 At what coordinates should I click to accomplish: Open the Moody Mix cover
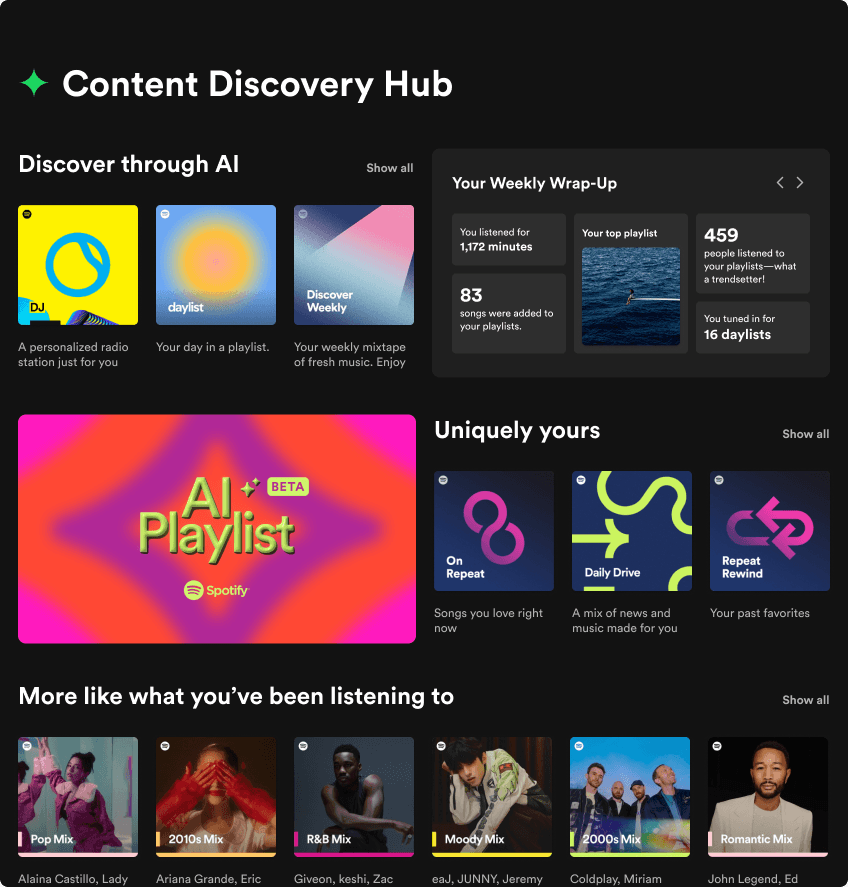[492, 797]
